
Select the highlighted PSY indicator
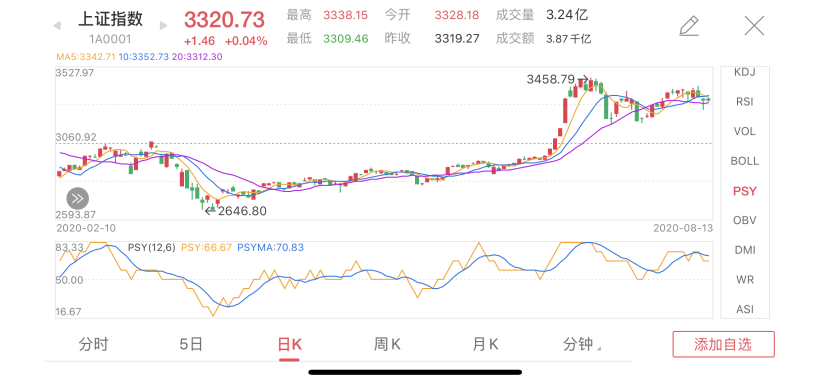click(x=745, y=191)
